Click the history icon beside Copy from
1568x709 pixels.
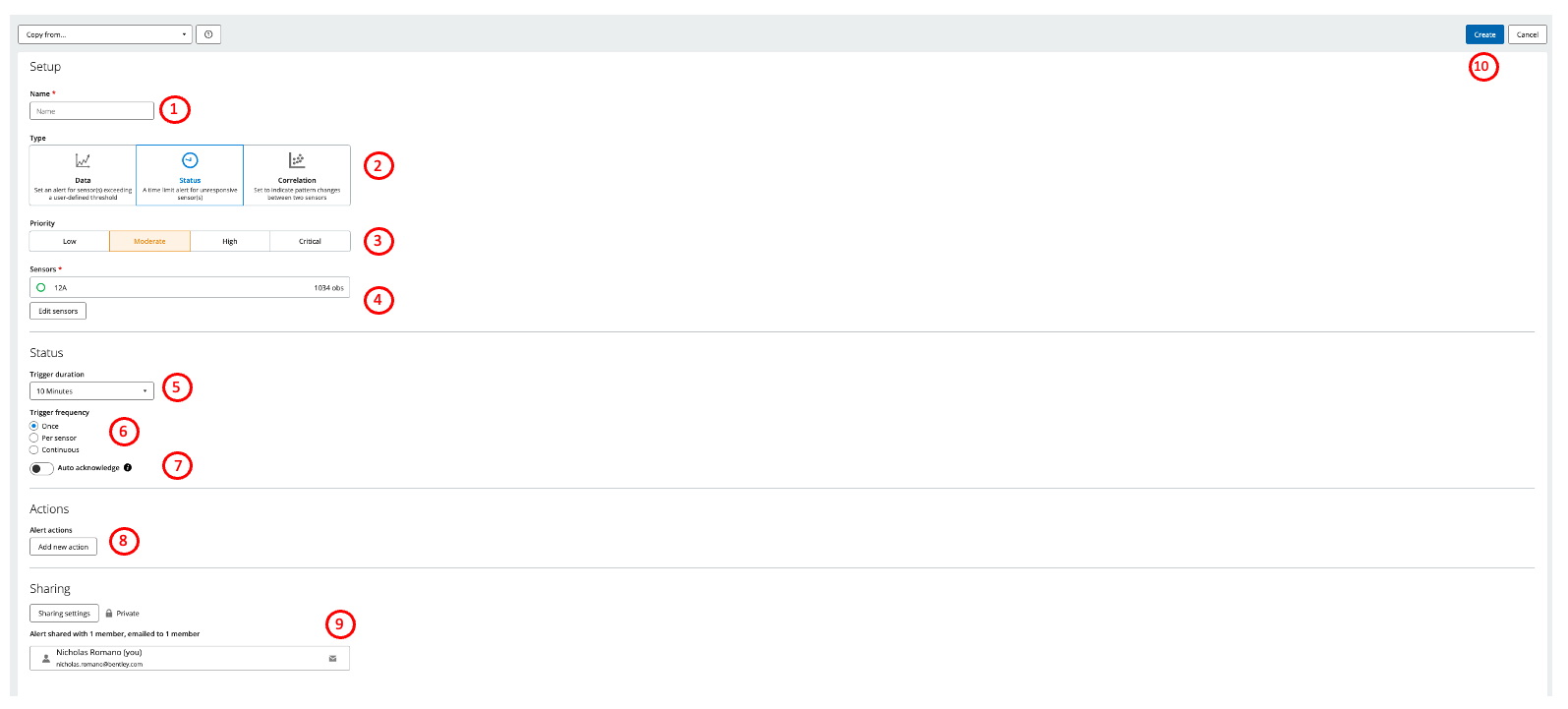click(x=208, y=34)
